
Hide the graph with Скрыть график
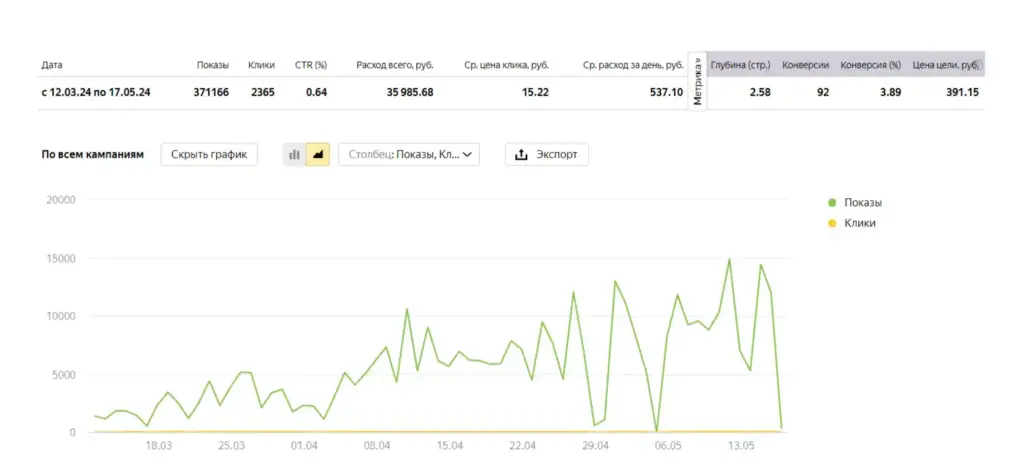(209, 155)
